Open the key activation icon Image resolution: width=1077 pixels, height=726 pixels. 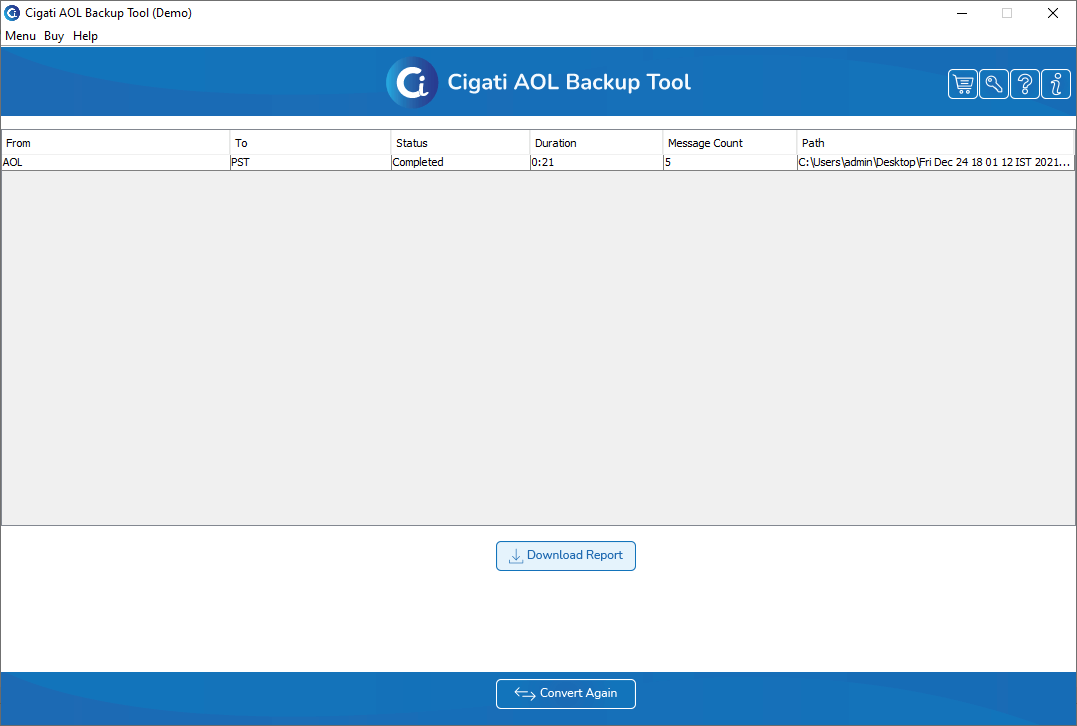coord(994,84)
